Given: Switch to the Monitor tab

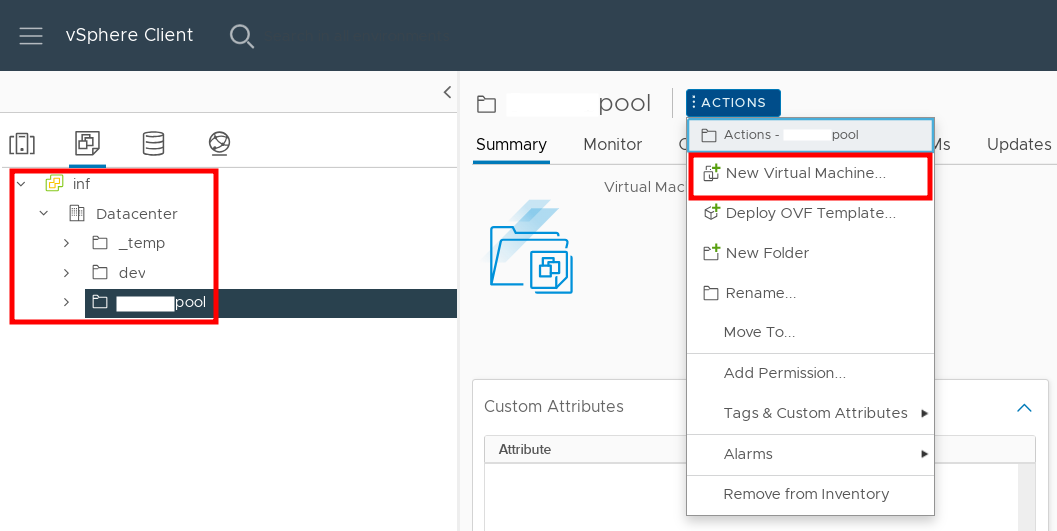Looking at the screenshot, I should (612, 144).
